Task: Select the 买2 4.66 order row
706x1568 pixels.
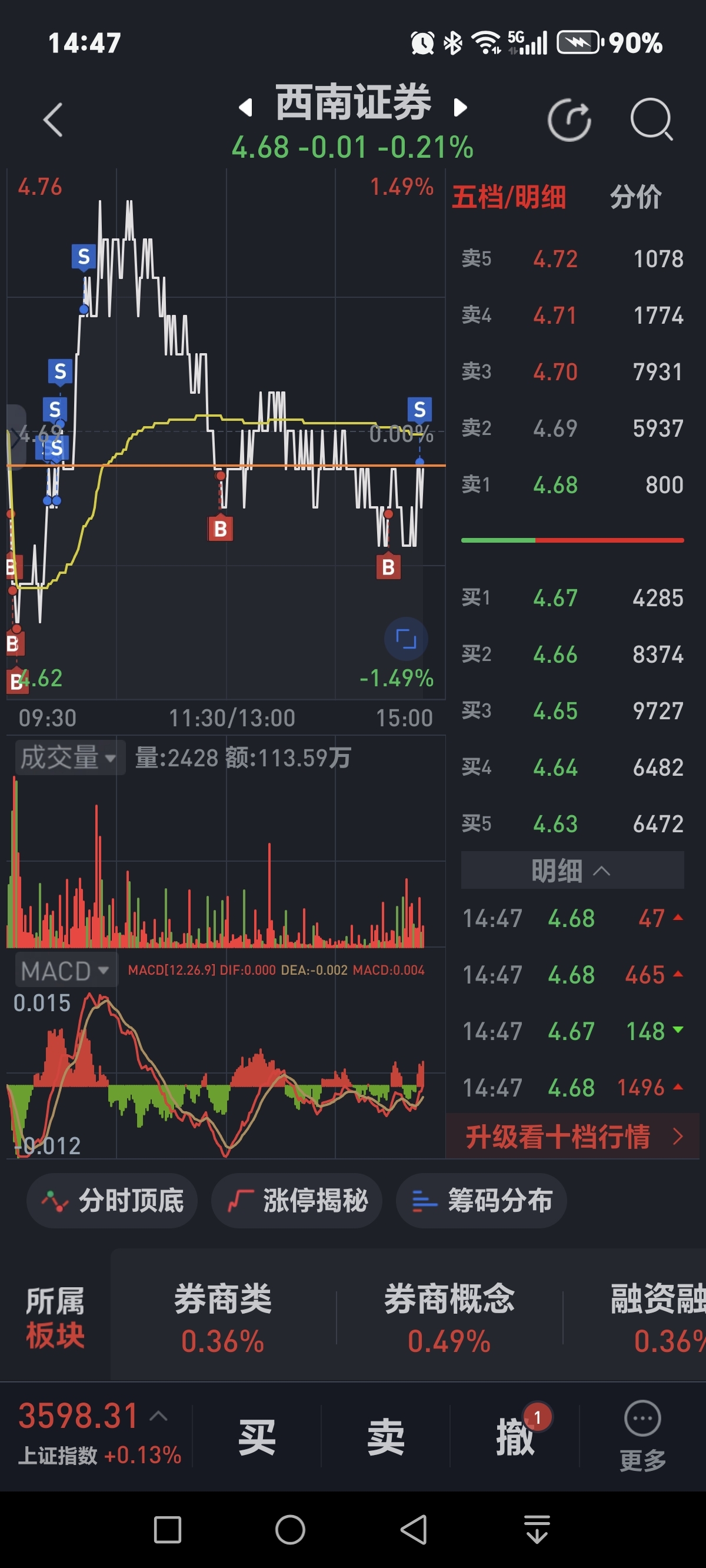Action: tap(572, 655)
